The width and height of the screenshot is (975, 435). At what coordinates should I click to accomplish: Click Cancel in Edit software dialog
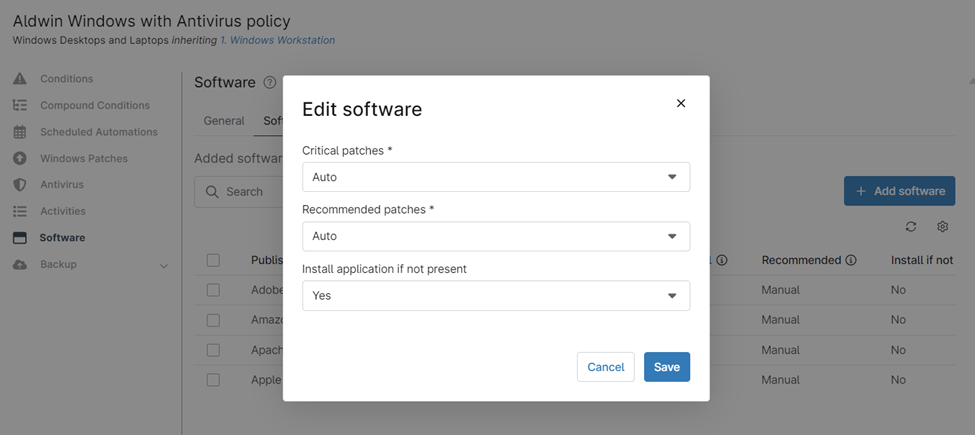click(606, 367)
